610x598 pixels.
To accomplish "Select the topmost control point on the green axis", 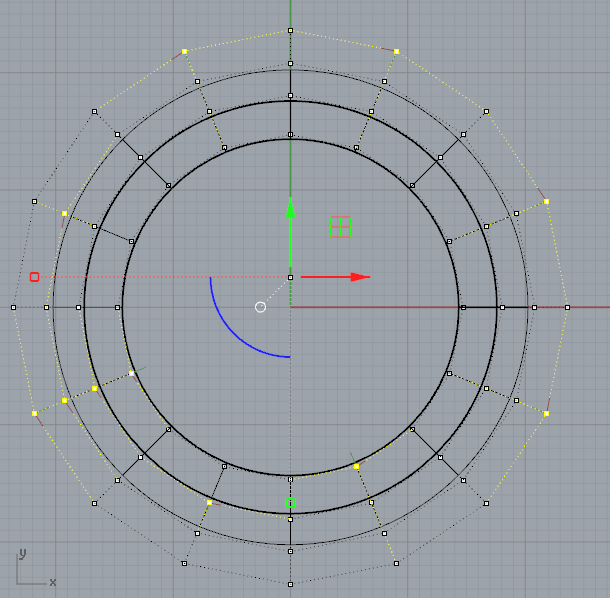I will 290,30.
